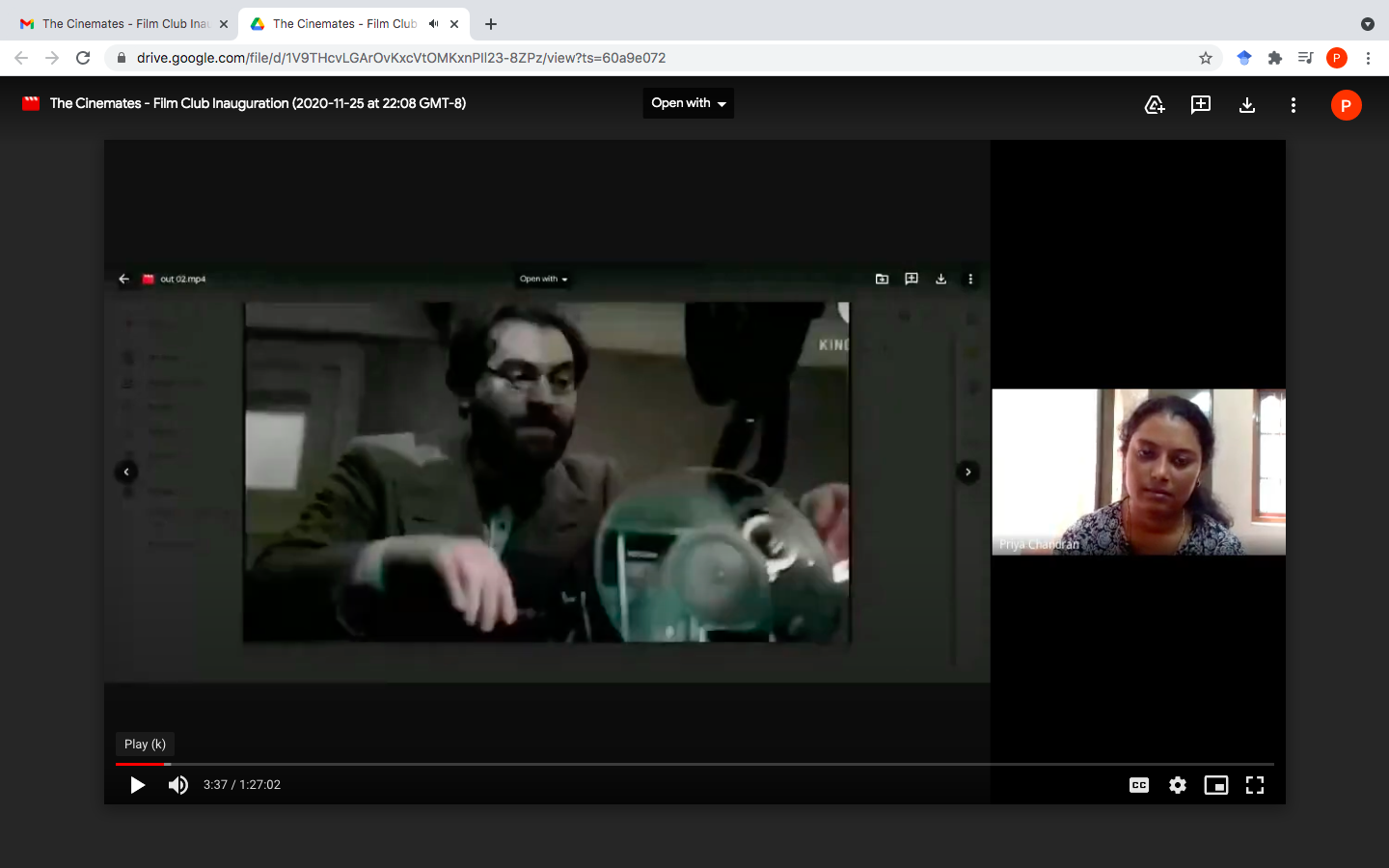Open Chrome three-dot menu
This screenshot has width=1389, height=868.
(x=1368, y=58)
